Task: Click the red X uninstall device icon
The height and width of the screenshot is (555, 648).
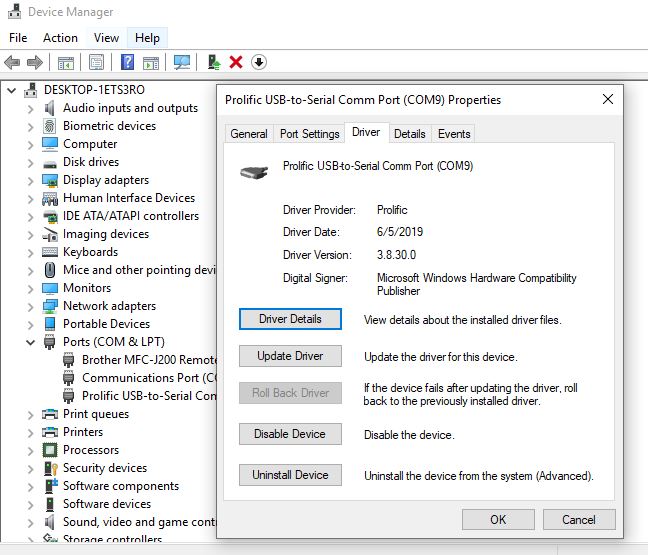Action: [236, 62]
